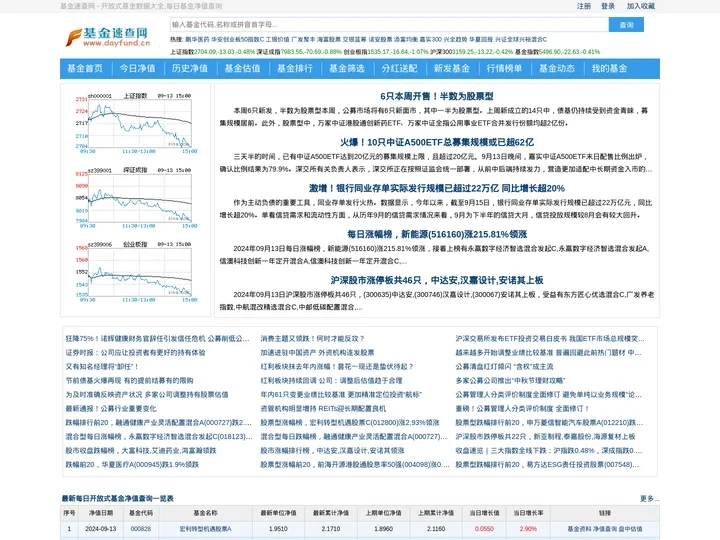
Task: Open news 沪深交易所发布ETF投资交易白皮书
Action: click(550, 338)
